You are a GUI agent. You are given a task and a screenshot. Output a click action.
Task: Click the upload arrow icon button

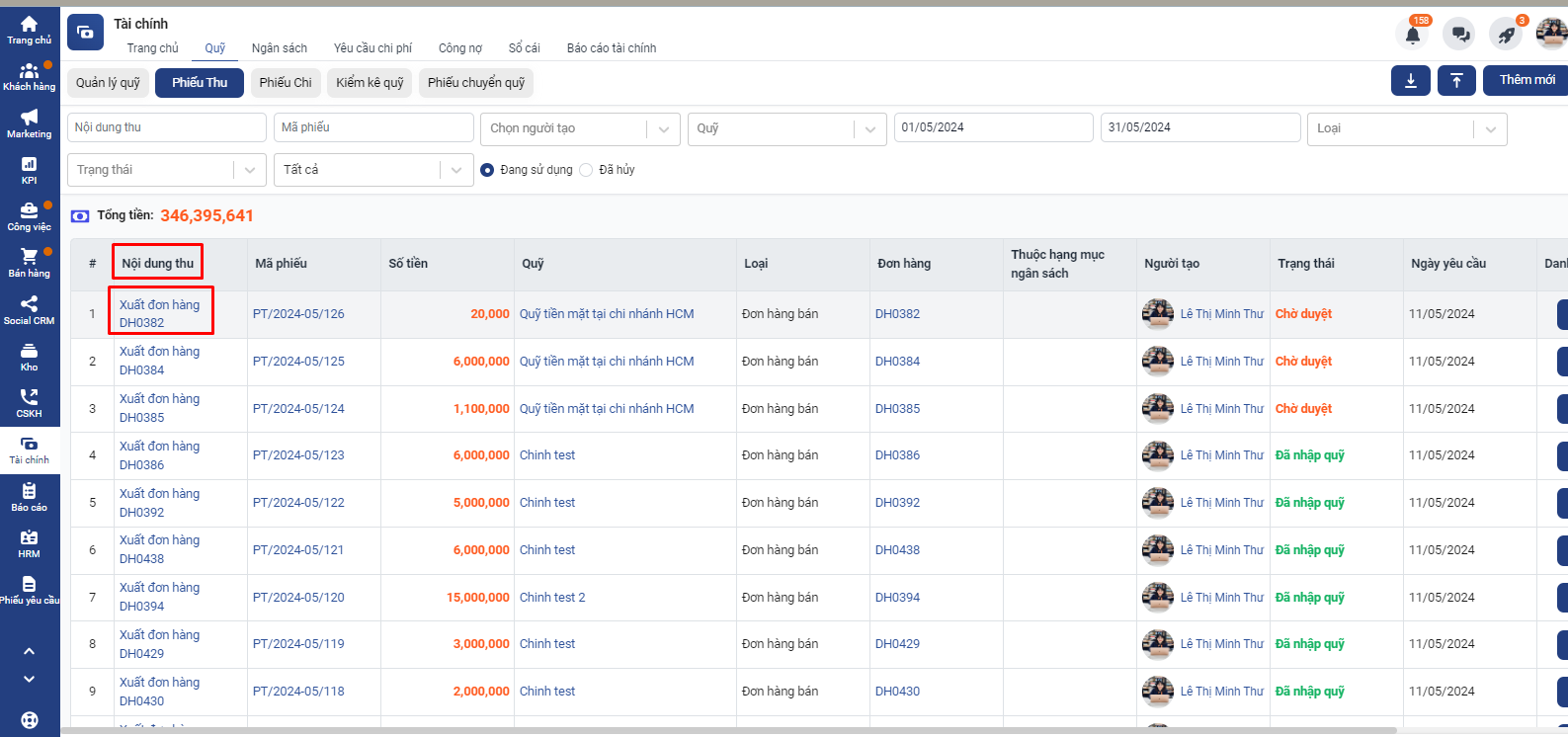(1456, 81)
